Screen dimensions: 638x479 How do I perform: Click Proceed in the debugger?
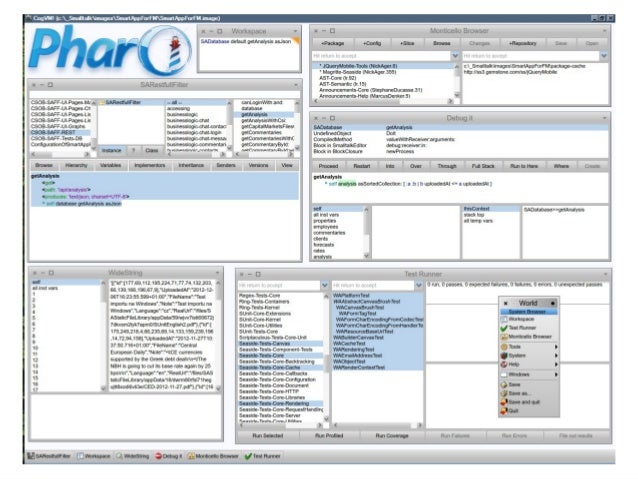[x=328, y=166]
